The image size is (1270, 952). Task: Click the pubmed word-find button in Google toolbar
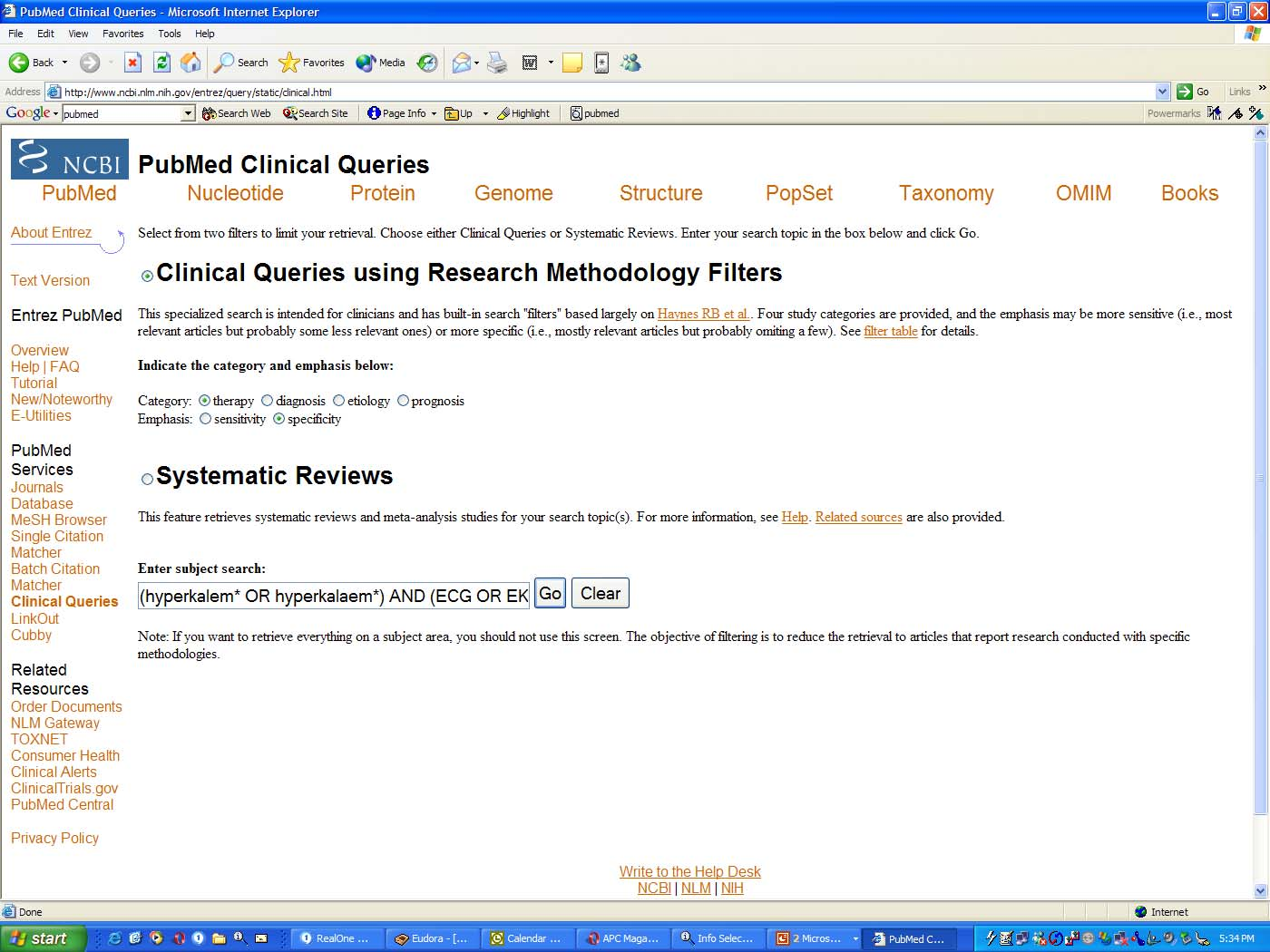click(x=594, y=113)
